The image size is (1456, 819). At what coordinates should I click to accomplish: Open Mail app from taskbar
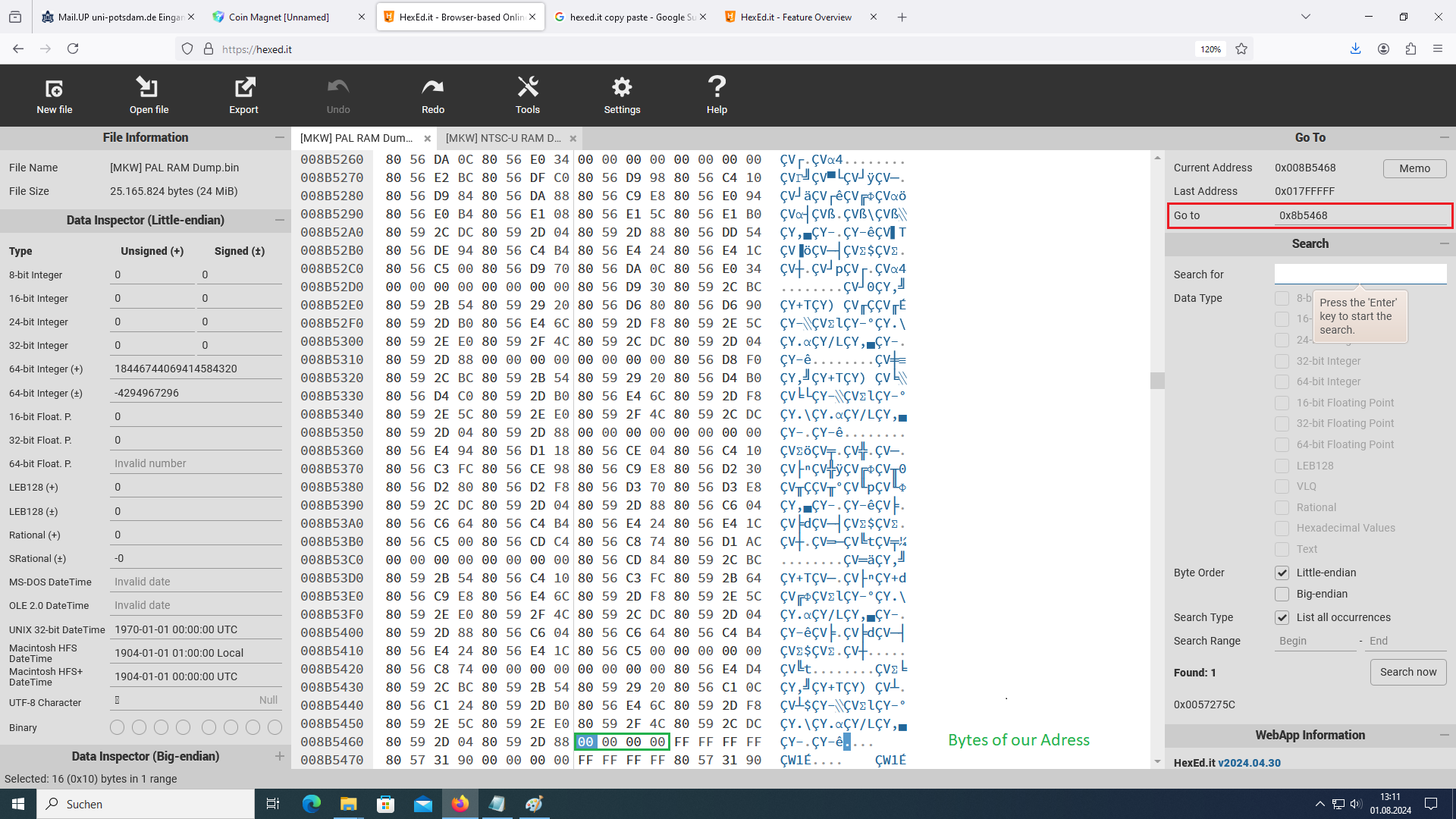pos(423,804)
